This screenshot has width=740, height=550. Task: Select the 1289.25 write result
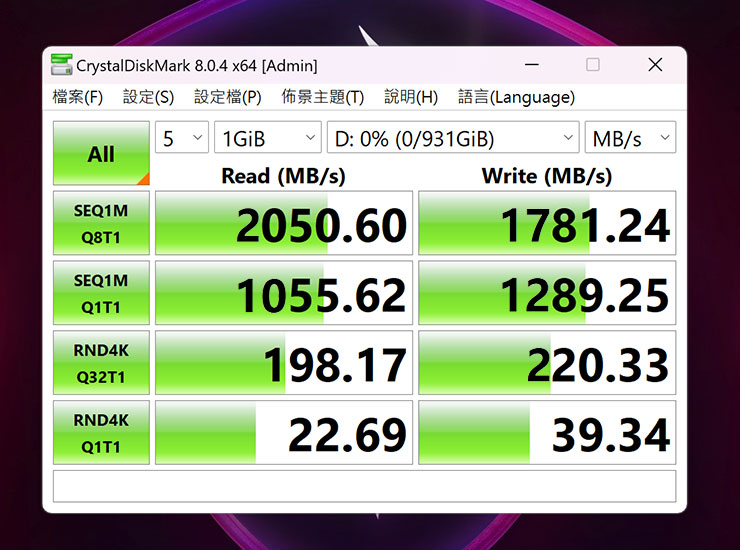[x=547, y=293]
